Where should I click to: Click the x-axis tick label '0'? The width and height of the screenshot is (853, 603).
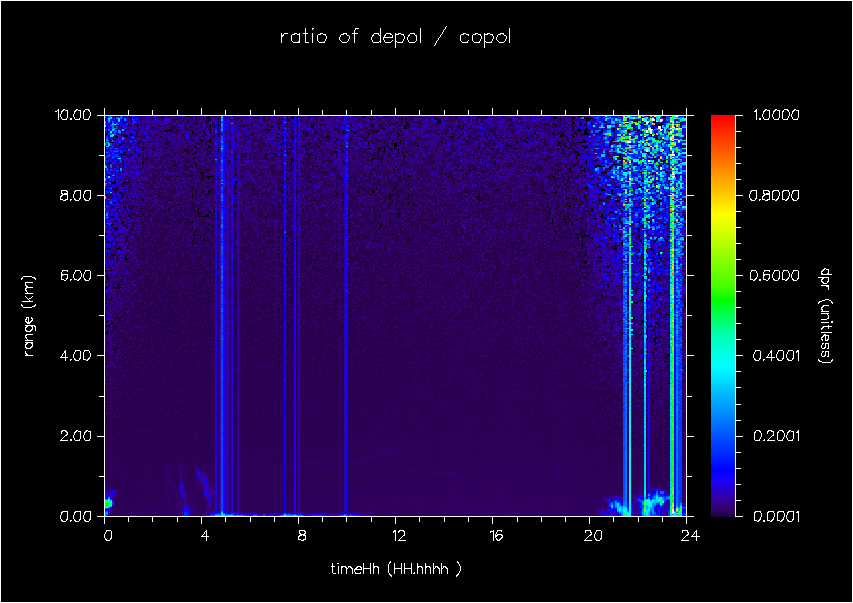point(108,536)
